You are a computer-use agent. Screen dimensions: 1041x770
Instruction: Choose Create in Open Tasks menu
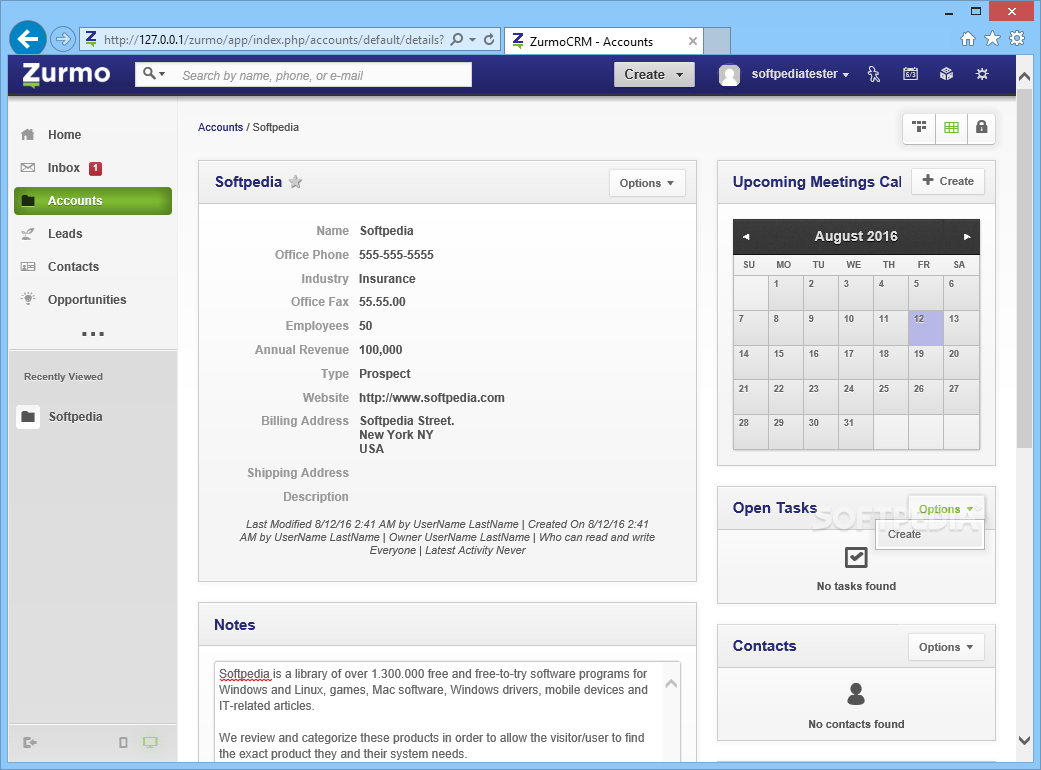929,534
